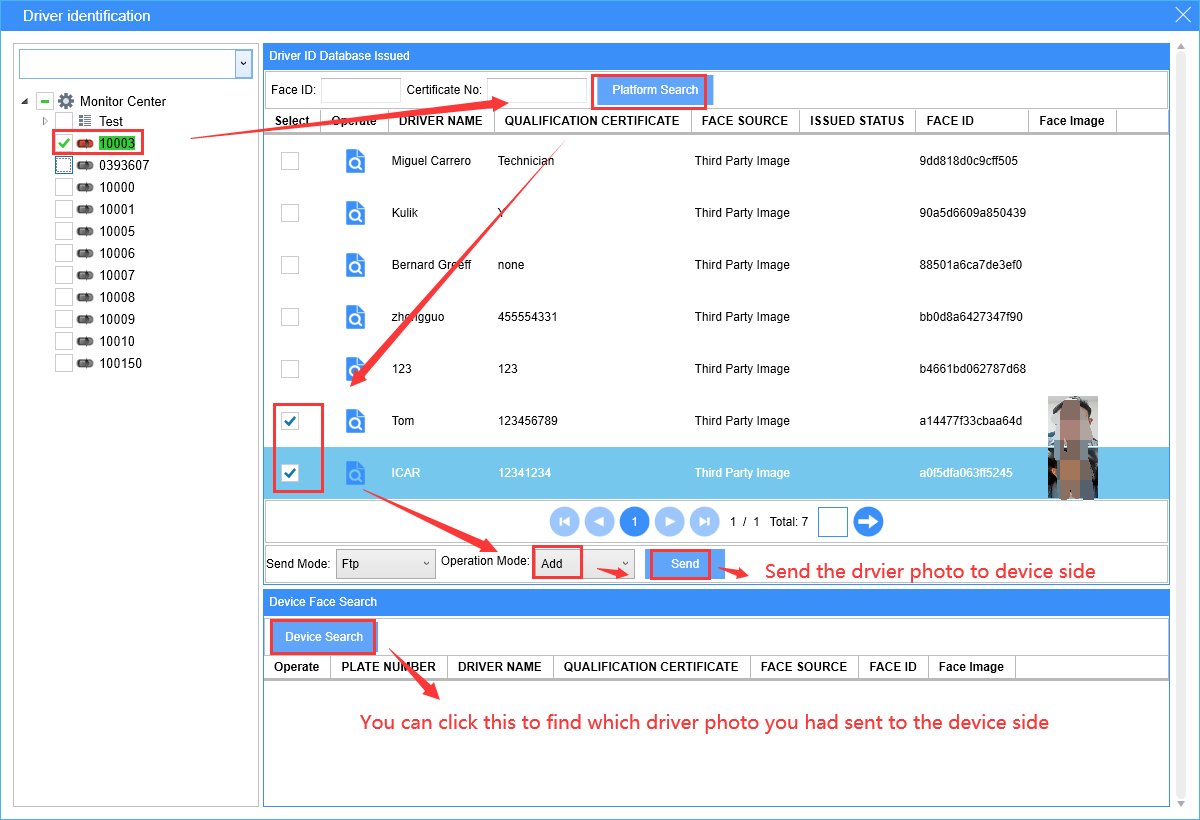Go to next page of driver list

[670, 521]
